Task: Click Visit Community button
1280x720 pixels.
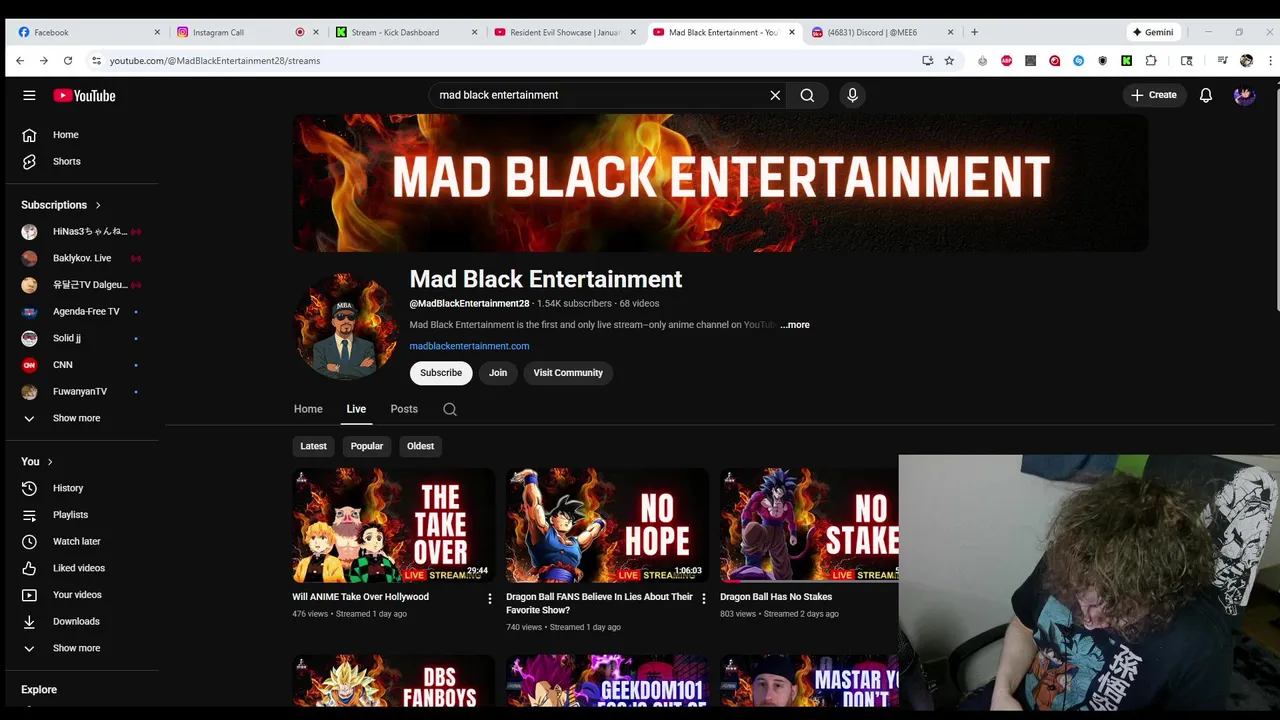Action: coord(568,373)
